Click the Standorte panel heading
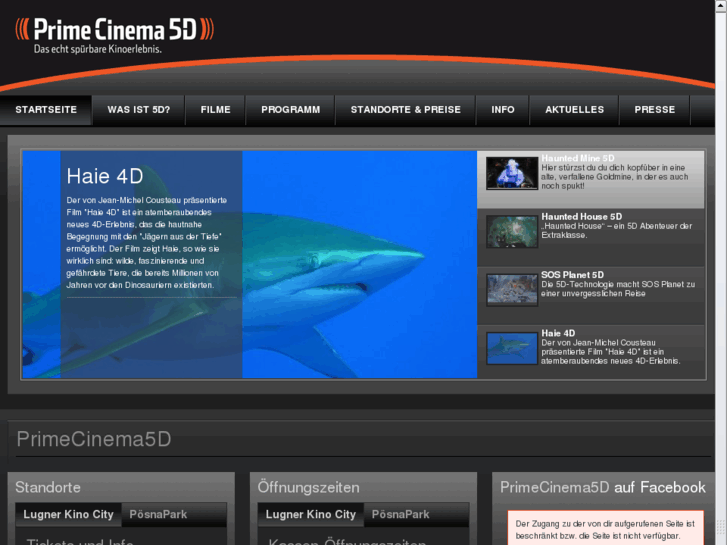727x545 pixels. click(48, 487)
